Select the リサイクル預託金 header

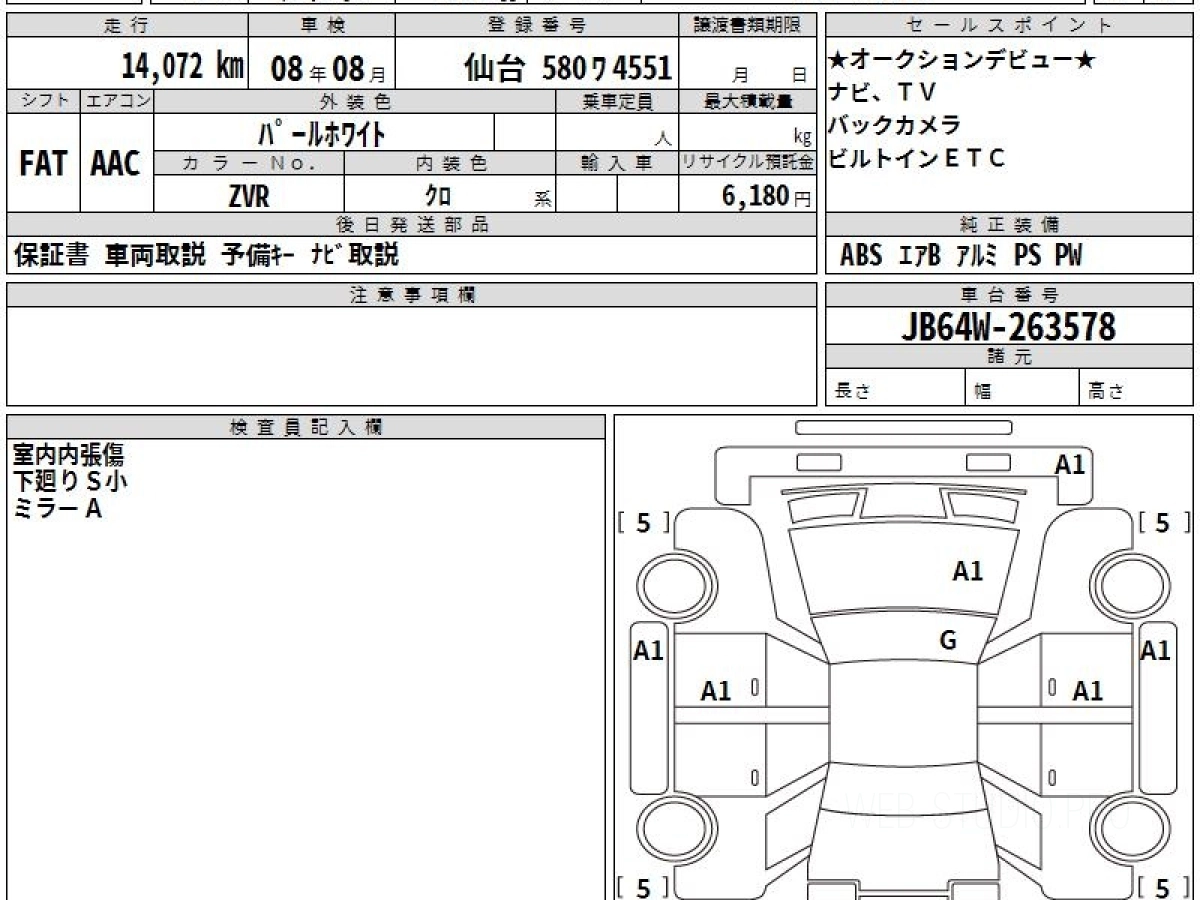click(748, 163)
